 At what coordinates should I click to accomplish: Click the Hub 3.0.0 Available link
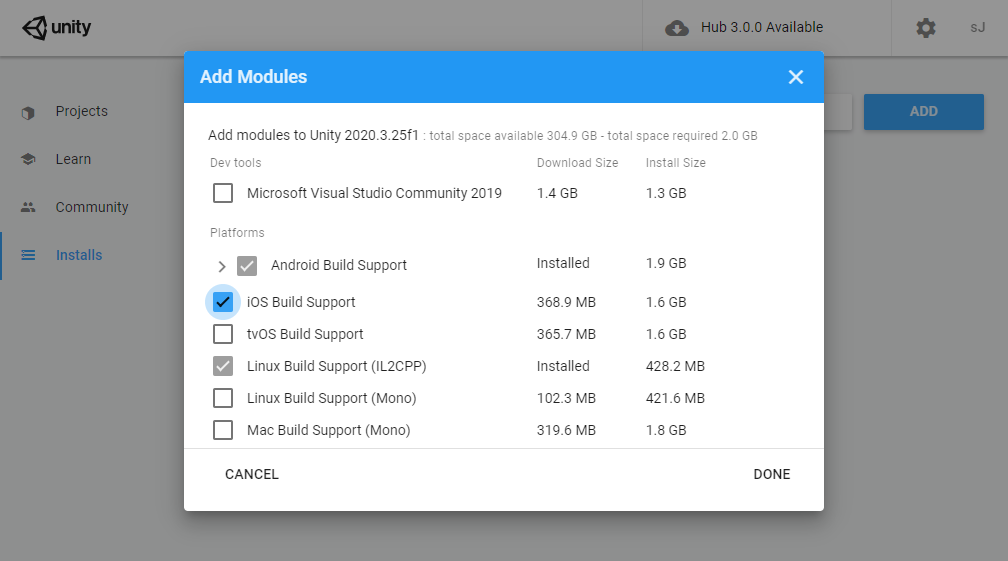pos(762,28)
